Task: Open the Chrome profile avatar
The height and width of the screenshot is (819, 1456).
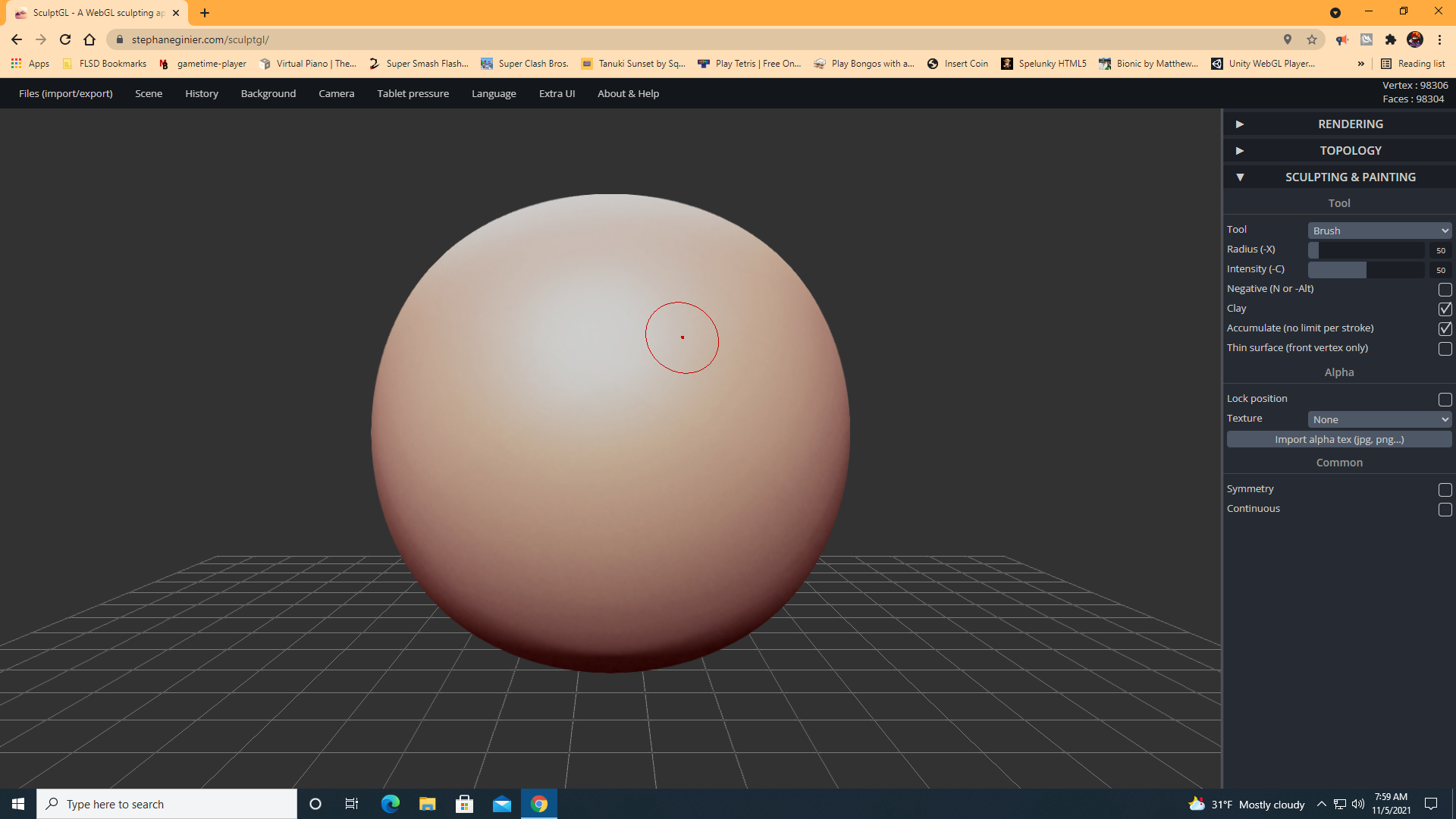Action: coord(1414,39)
